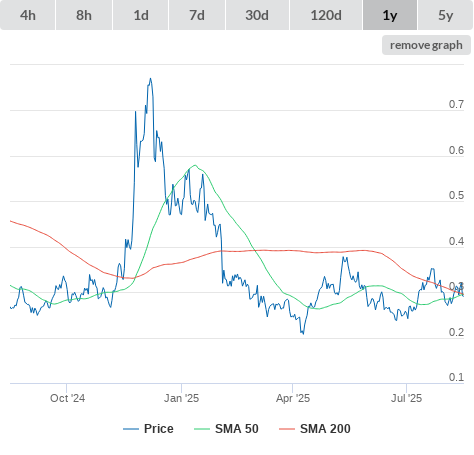Switch to the 4h timeframe tab
474x455 pixels.
28,15
